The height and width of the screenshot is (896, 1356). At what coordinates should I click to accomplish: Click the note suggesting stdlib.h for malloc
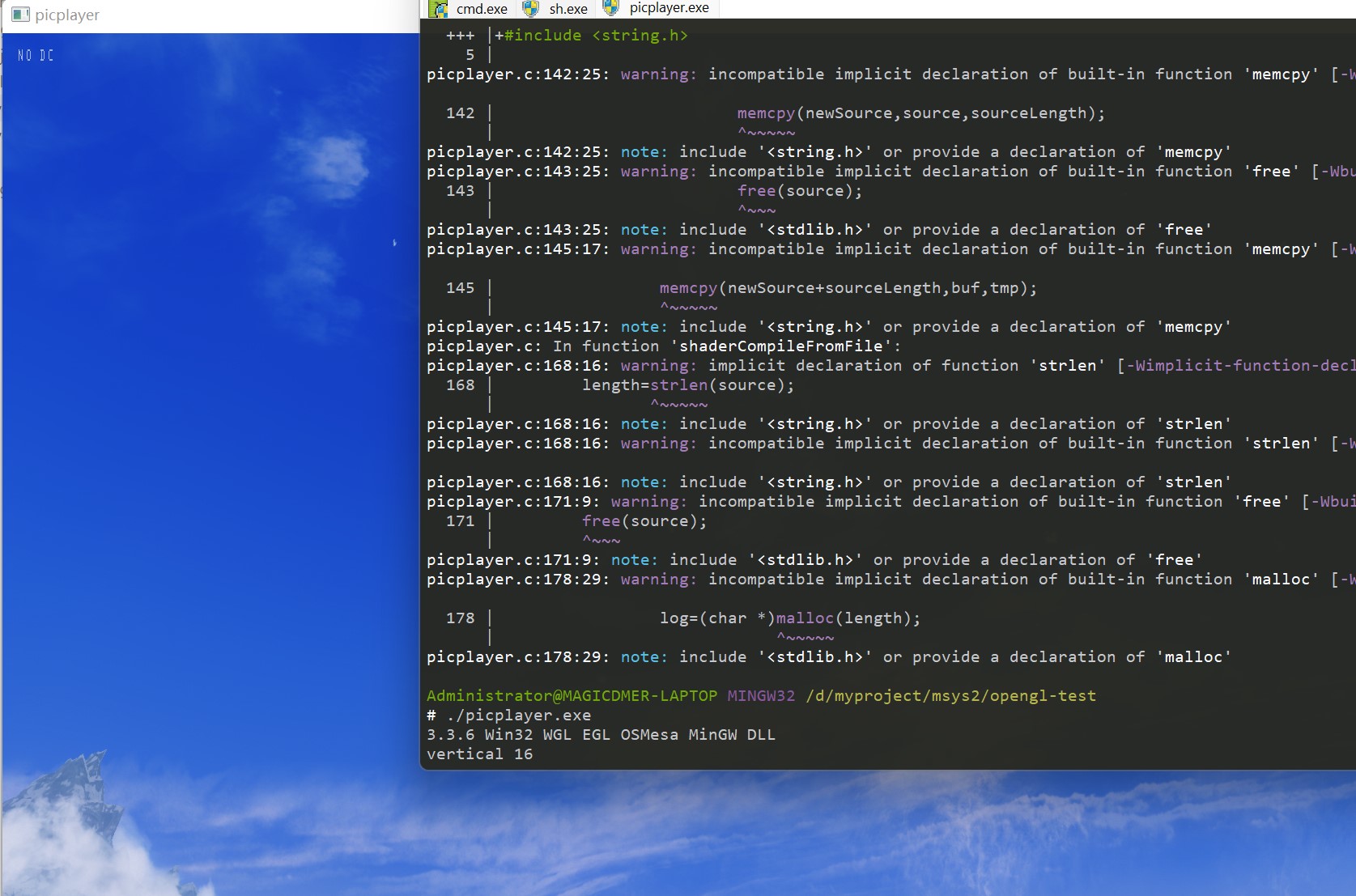pos(826,657)
